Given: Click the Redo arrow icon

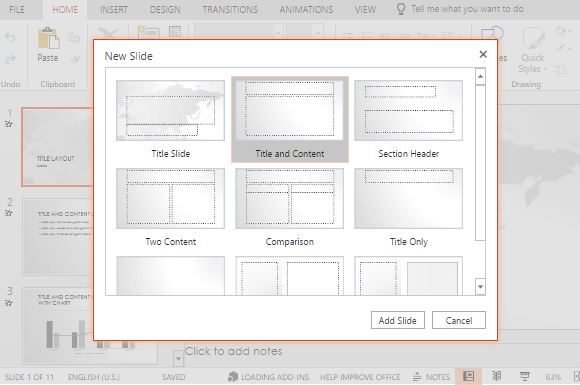Looking at the screenshot, I should 10,59.
